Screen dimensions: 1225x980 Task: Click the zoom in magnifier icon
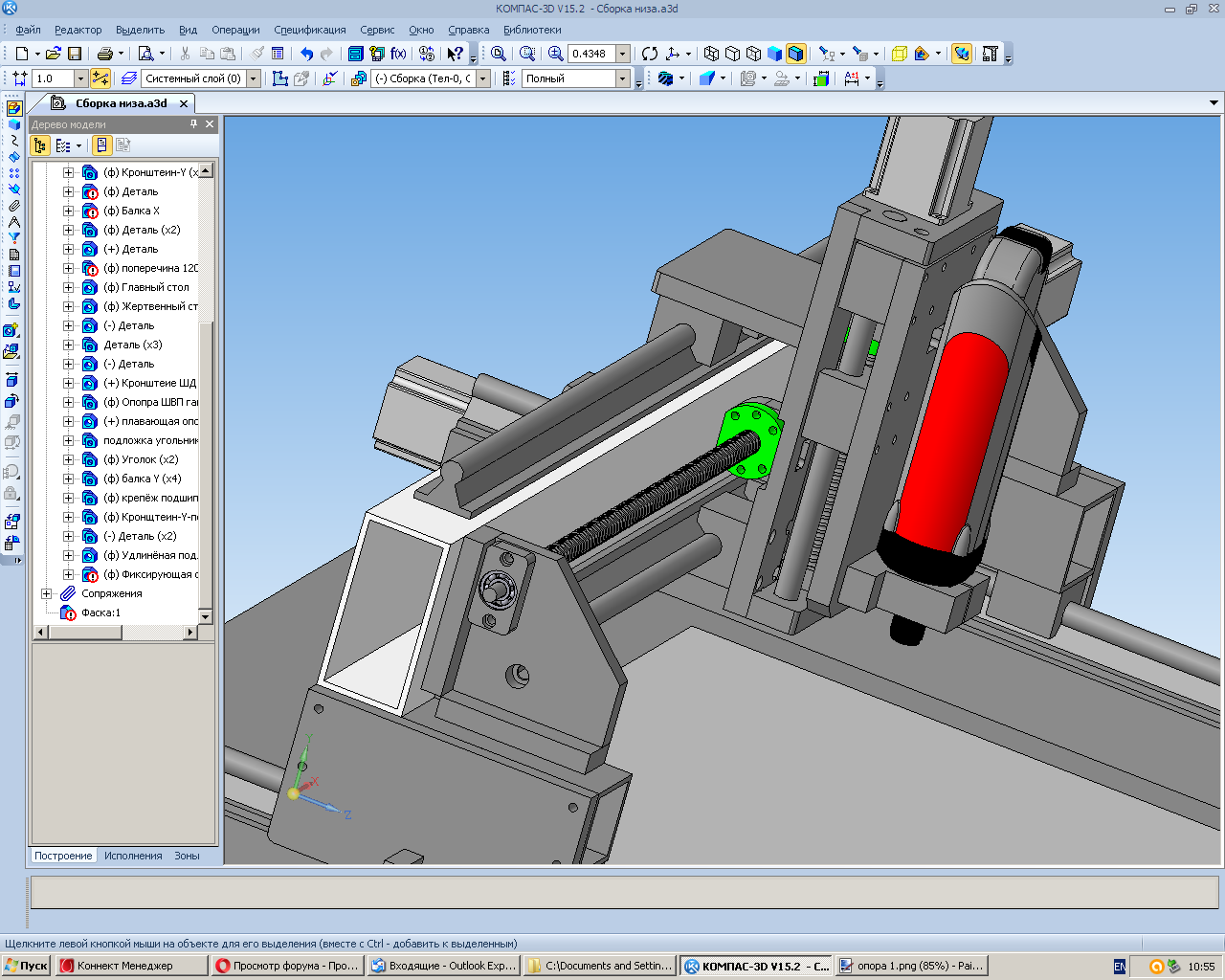(556, 54)
